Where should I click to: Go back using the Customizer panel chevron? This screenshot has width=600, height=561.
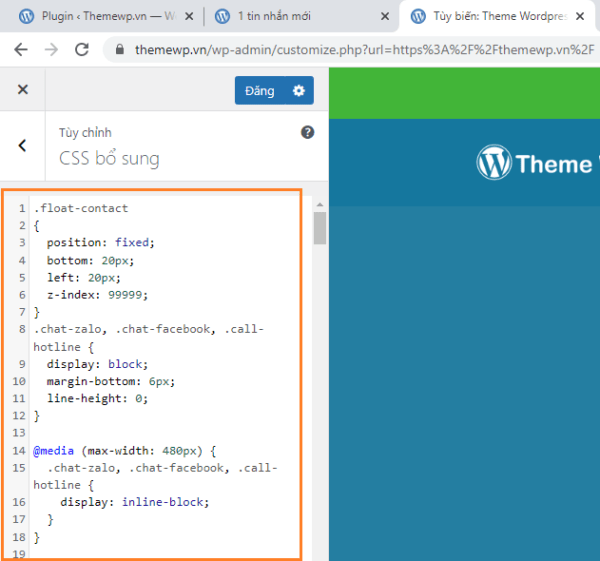click(23, 145)
